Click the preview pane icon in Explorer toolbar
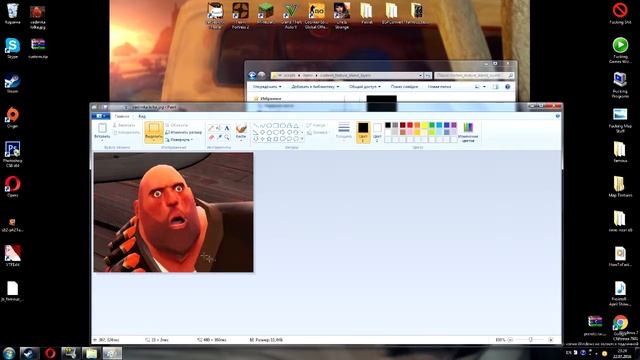Screen dimensions: 640x360 pyautogui.click(x=496, y=87)
